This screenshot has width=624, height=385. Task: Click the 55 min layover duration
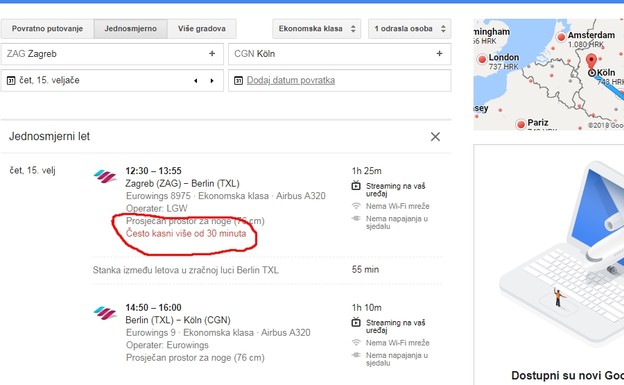(x=365, y=270)
